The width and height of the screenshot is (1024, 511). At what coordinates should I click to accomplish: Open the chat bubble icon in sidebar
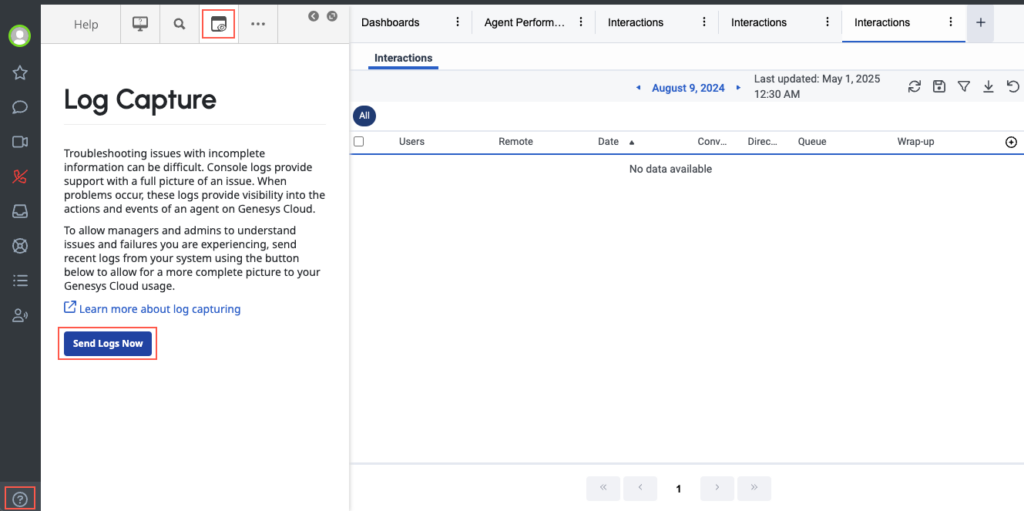[20, 107]
